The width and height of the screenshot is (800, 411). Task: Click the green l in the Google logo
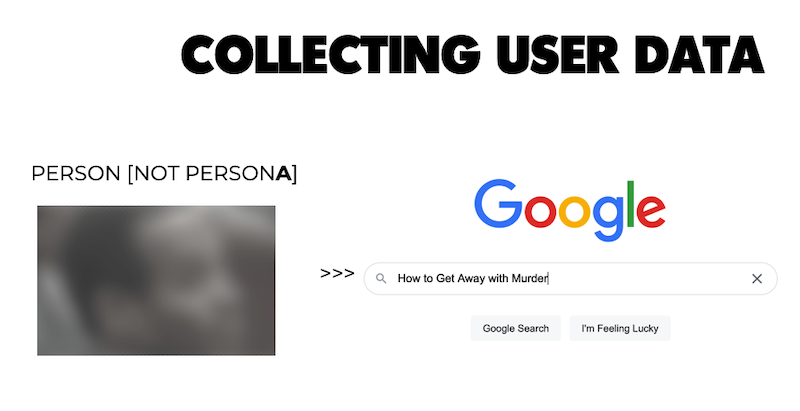[631, 204]
